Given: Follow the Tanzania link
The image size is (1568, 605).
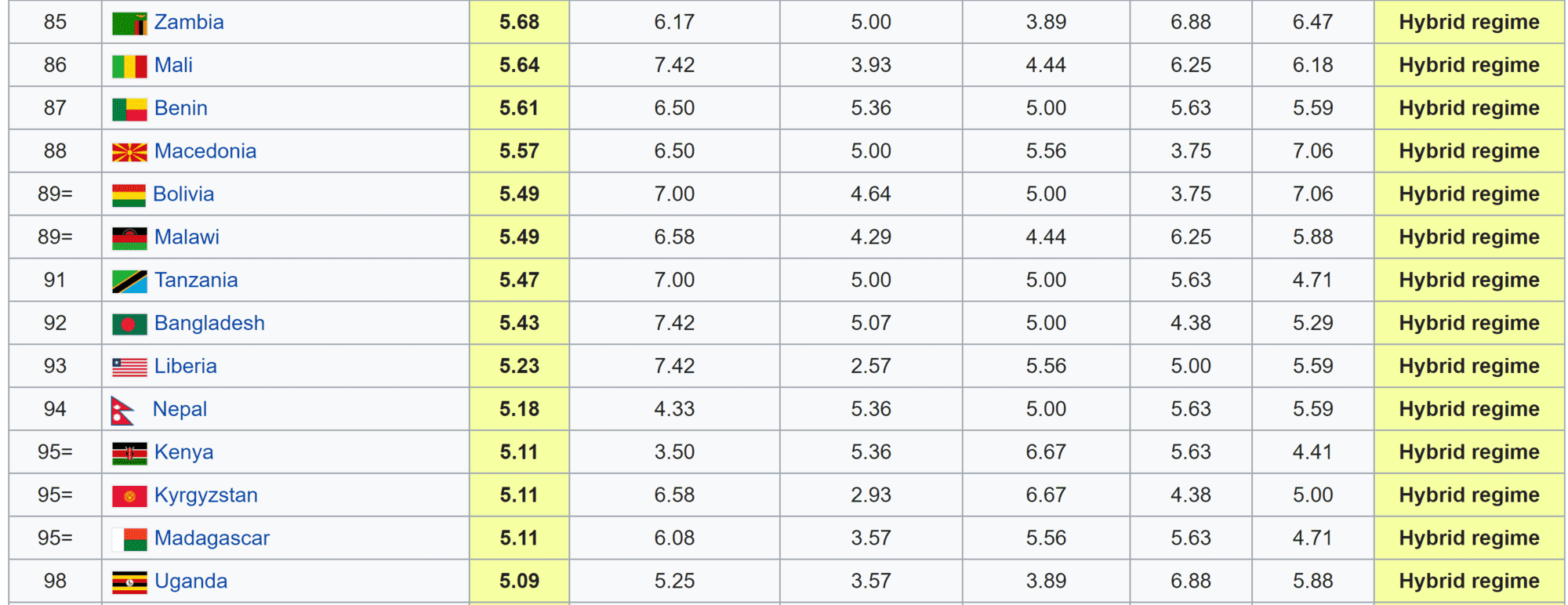Looking at the screenshot, I should (x=196, y=281).
